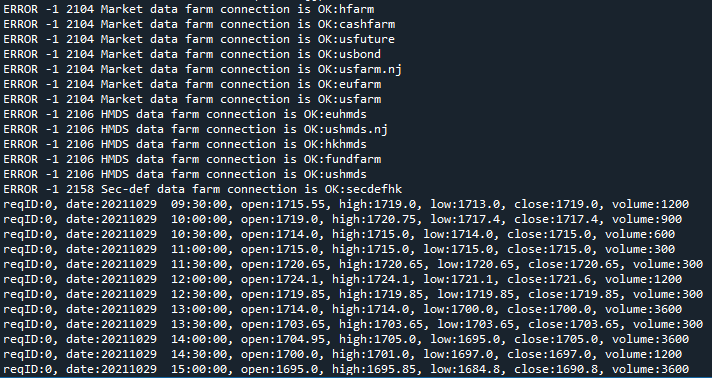
Task: Select the usfarm.nj market data line
Action: pos(203,69)
